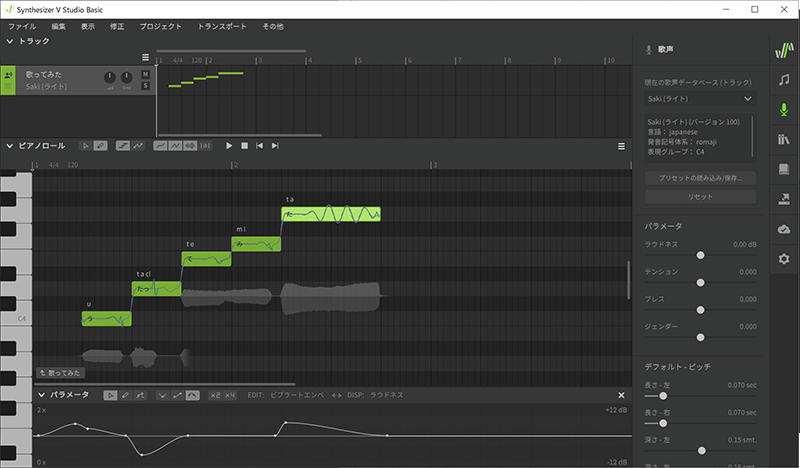Open the library panel icon in sidebar
The height and width of the screenshot is (468, 800).
[784, 139]
